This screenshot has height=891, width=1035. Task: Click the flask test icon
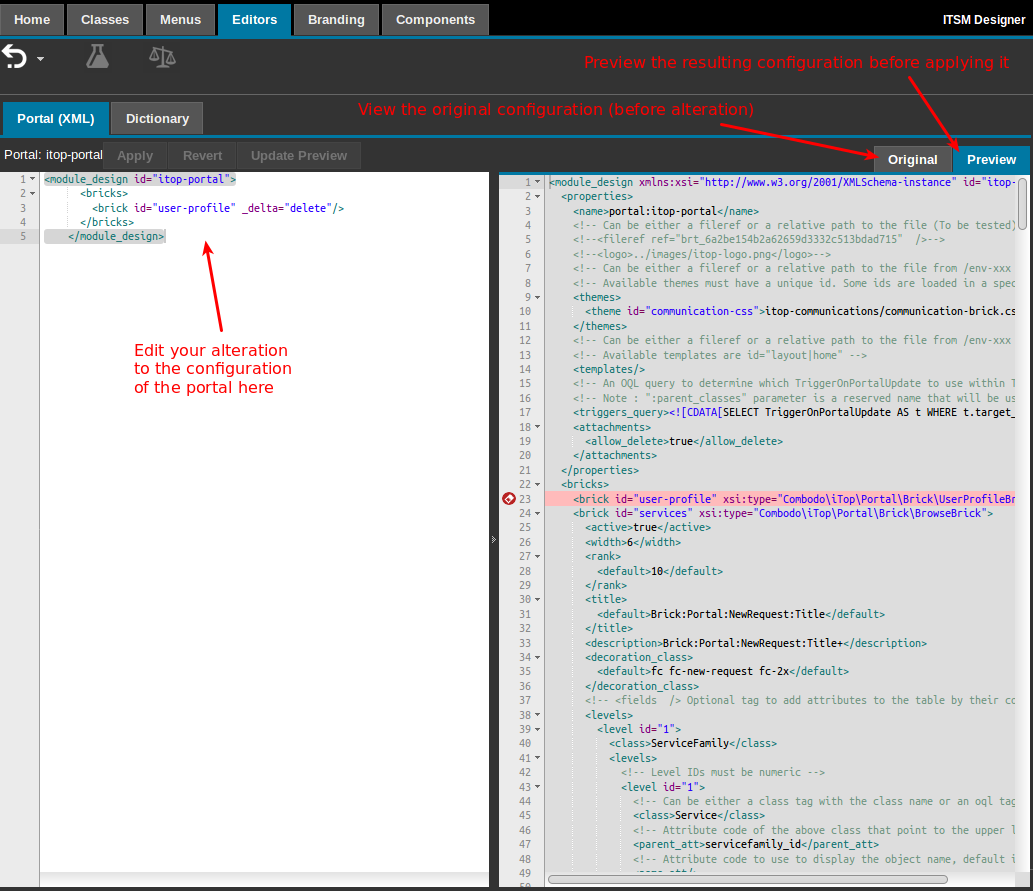(97, 57)
